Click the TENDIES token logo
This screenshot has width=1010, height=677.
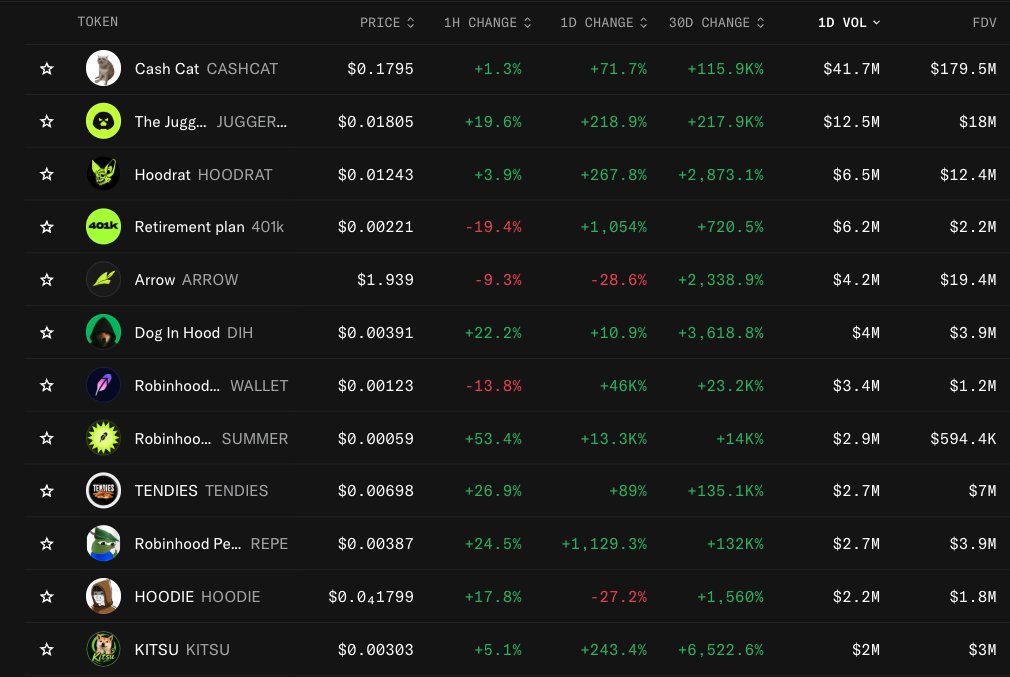tap(103, 491)
